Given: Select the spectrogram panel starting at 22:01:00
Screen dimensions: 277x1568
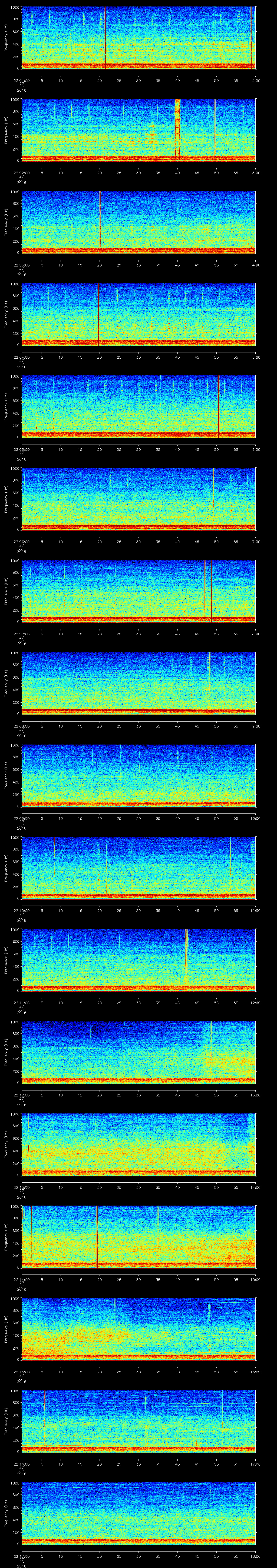Looking at the screenshot, I should (x=139, y=38).
